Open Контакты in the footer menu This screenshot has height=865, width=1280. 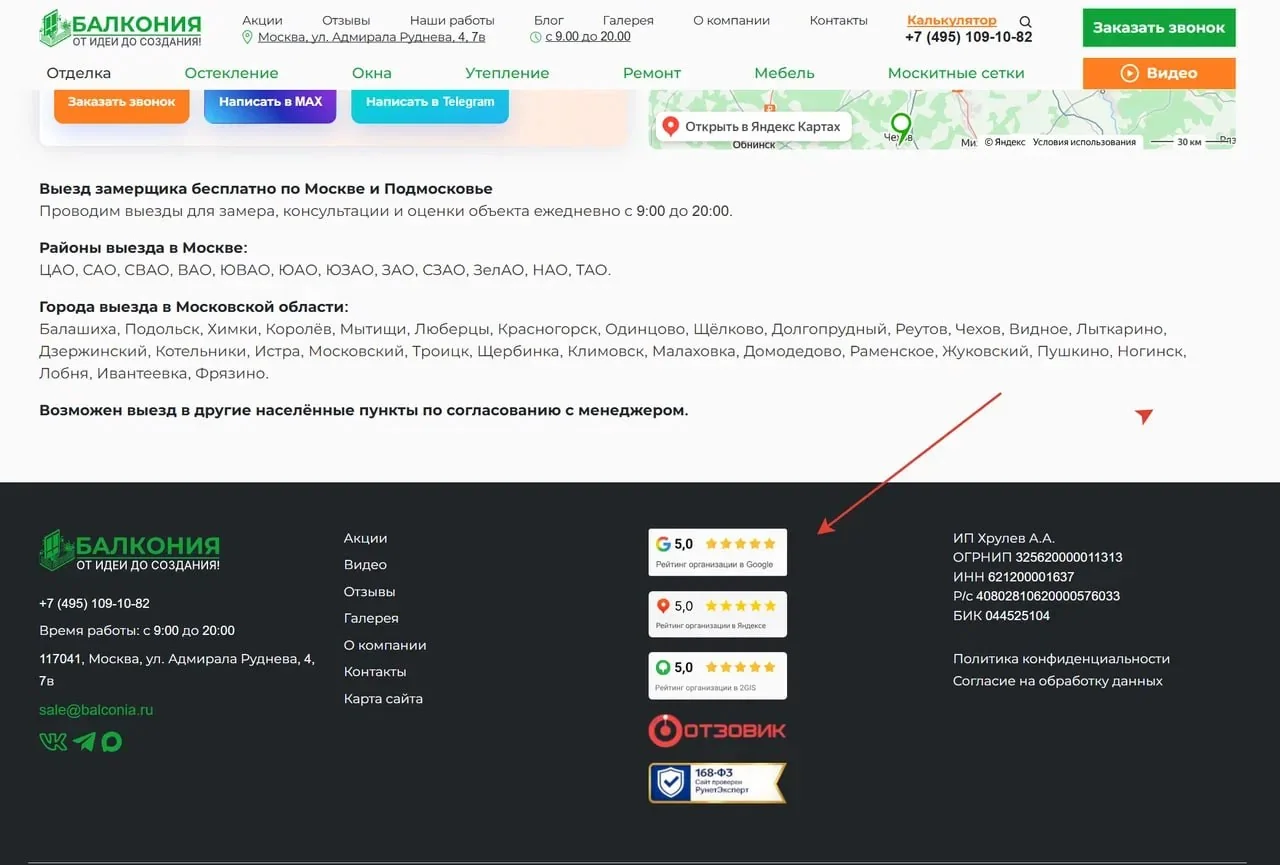(375, 672)
